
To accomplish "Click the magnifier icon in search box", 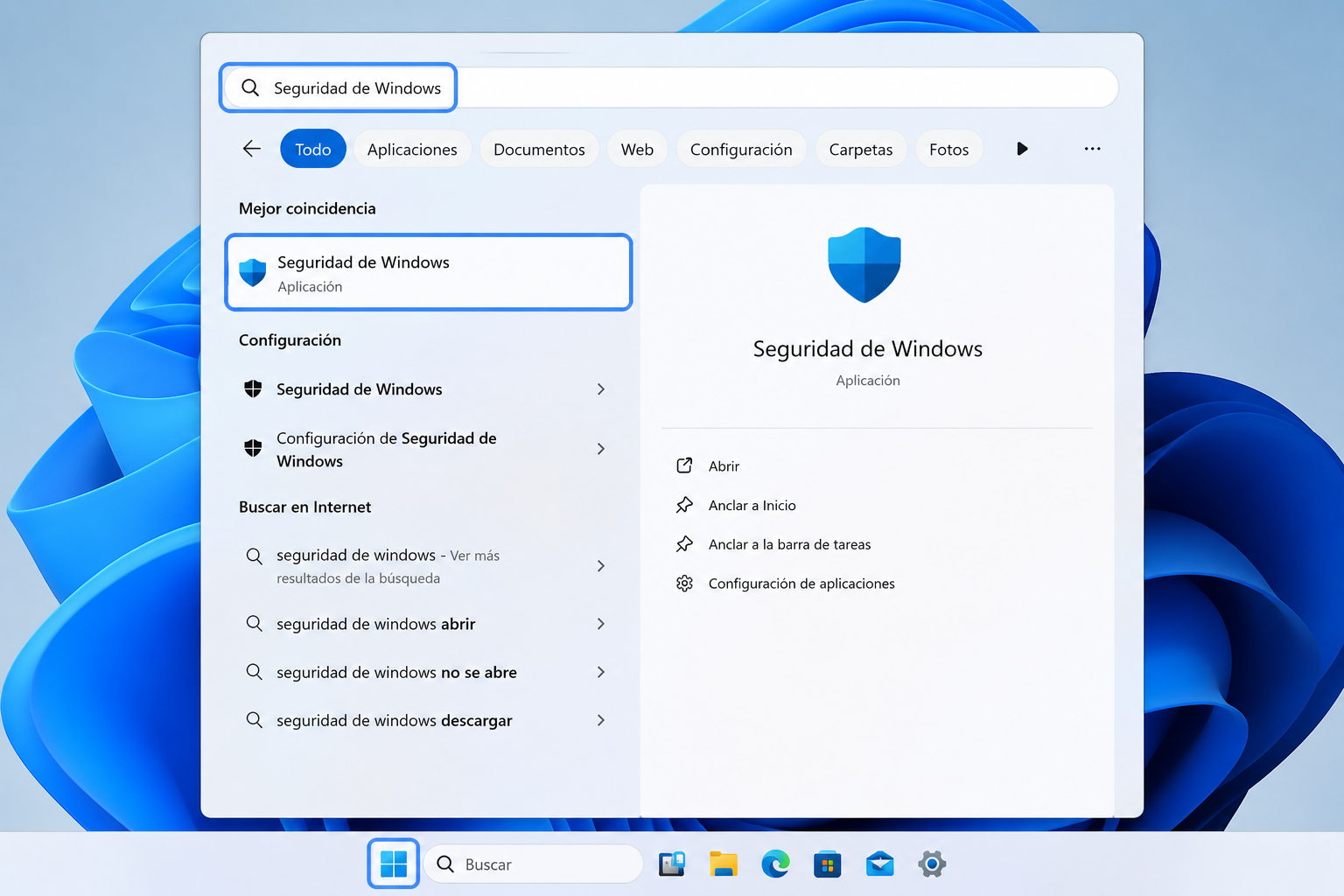I will 250,87.
